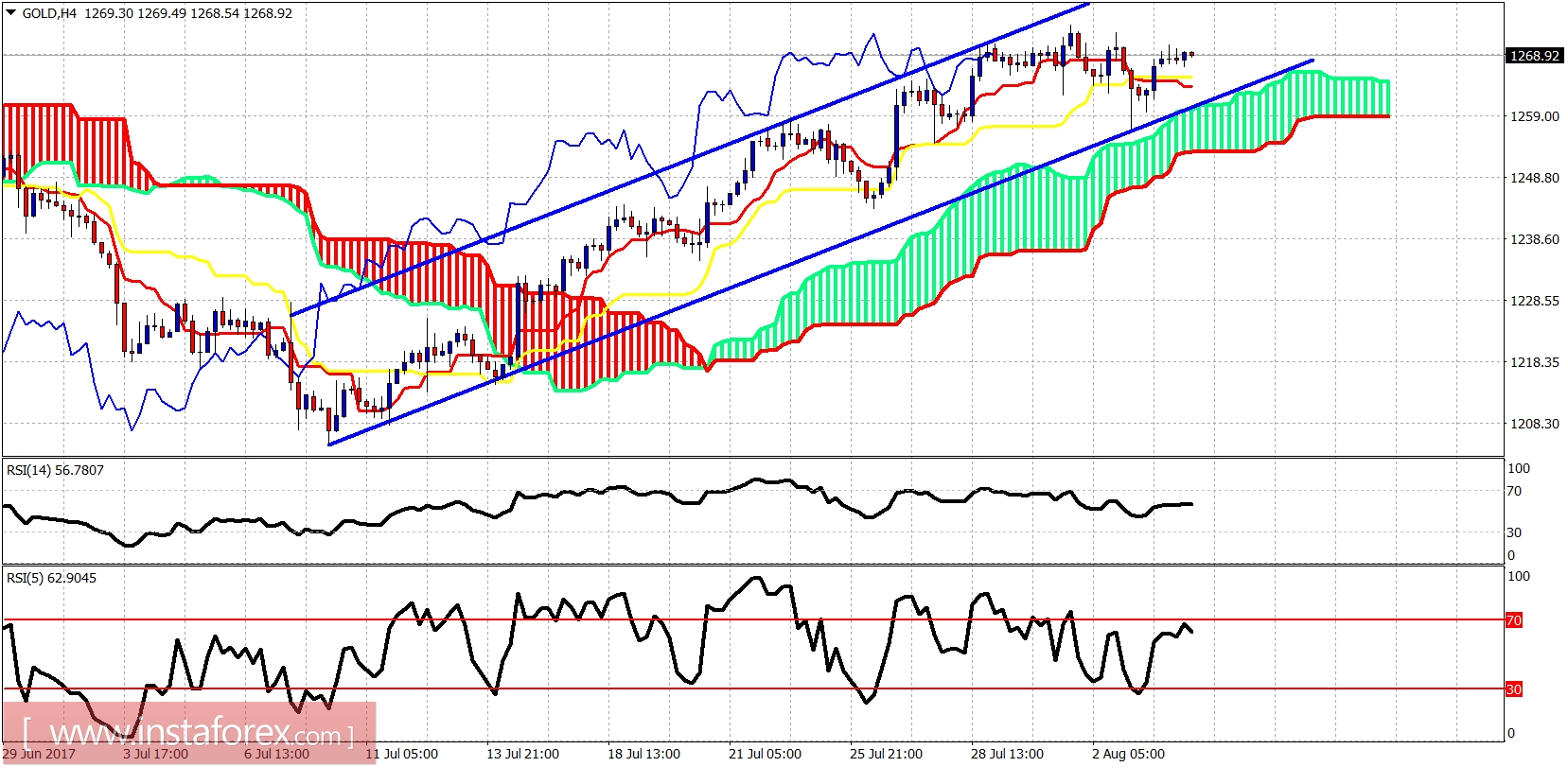Select the RSI(5) 62.9045 indicator label
Screen dimensions: 1568x767
(x=51, y=578)
